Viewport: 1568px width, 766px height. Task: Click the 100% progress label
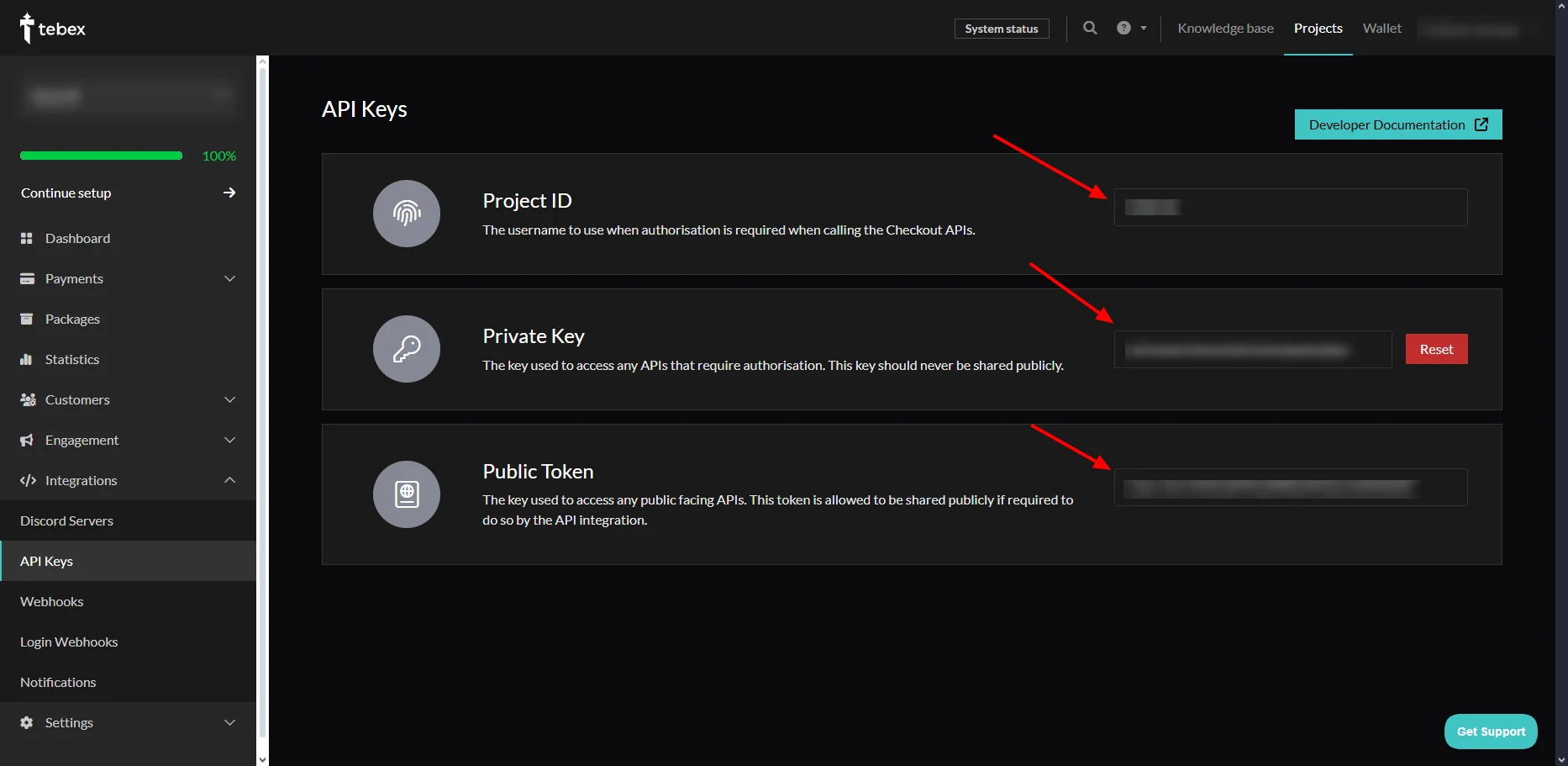click(x=219, y=156)
